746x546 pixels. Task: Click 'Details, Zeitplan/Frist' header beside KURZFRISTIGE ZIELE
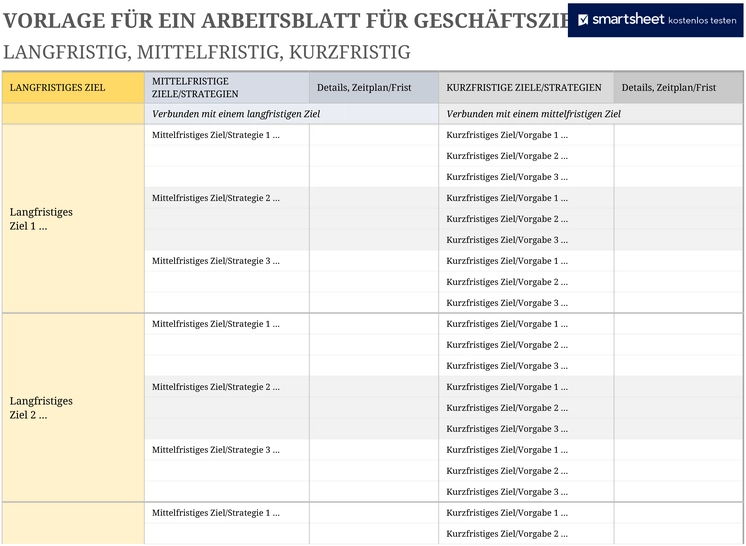[678, 88]
